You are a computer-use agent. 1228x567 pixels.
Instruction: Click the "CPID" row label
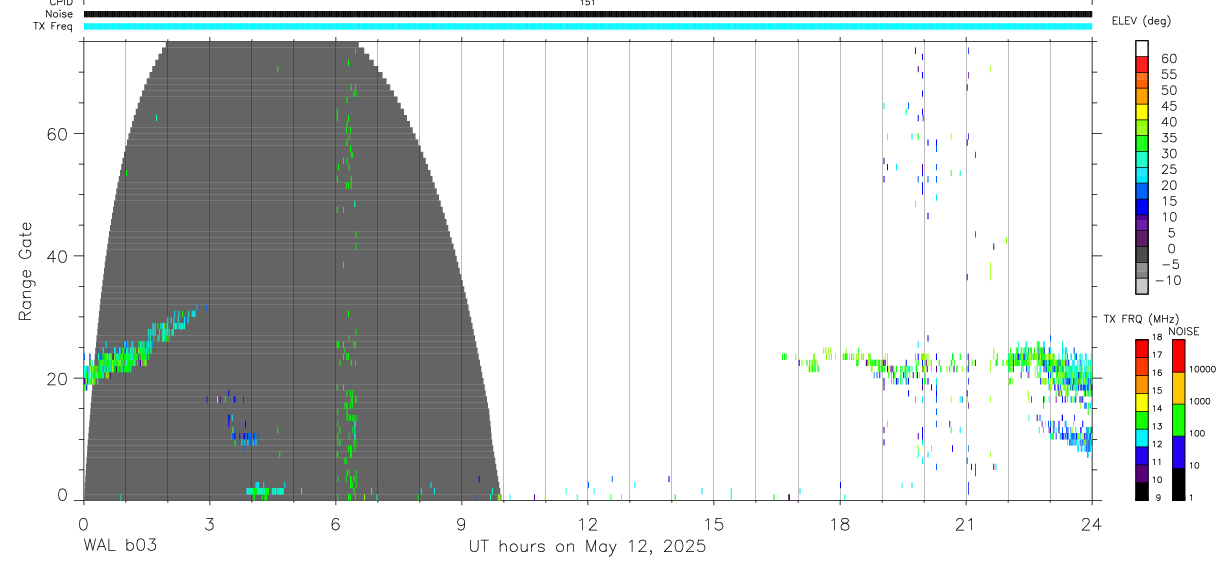tap(60, 3)
